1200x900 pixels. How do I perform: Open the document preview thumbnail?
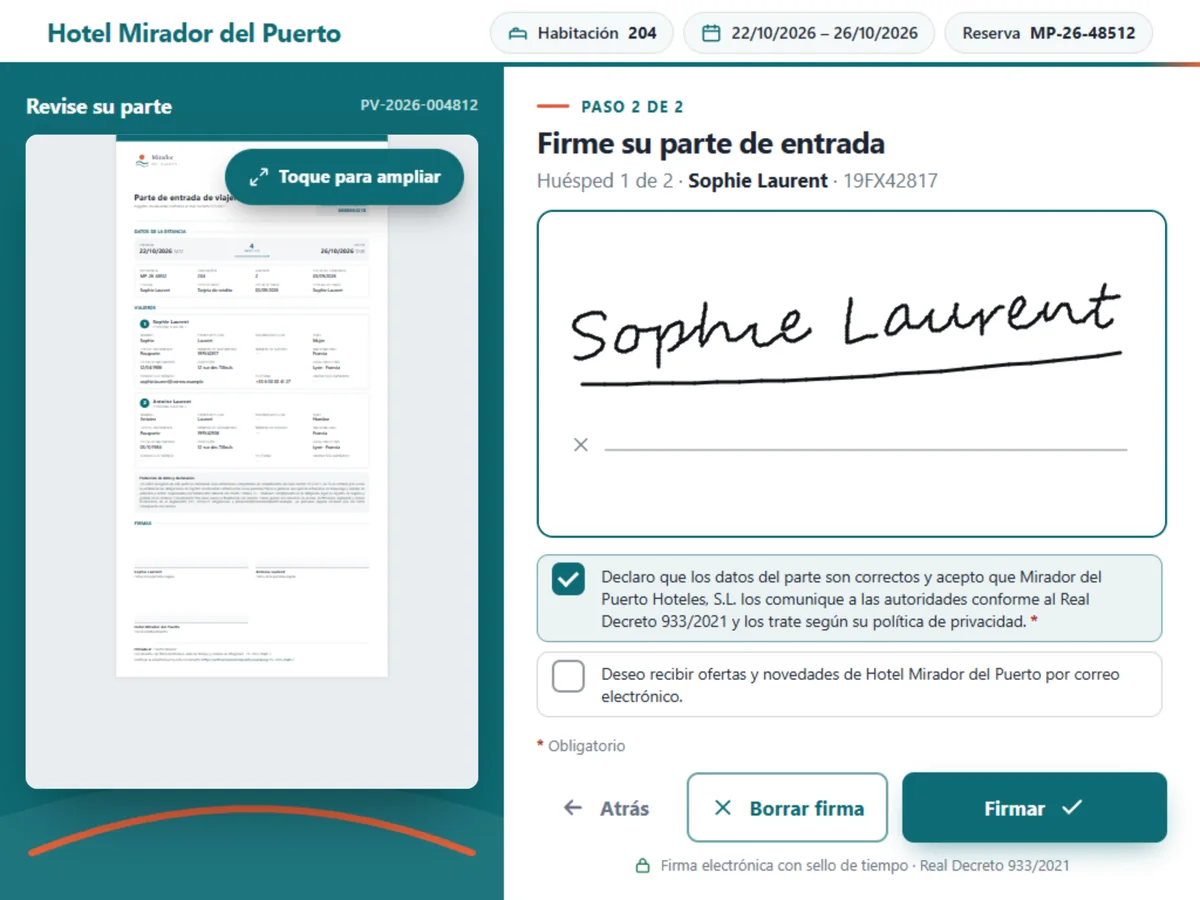tap(252, 405)
